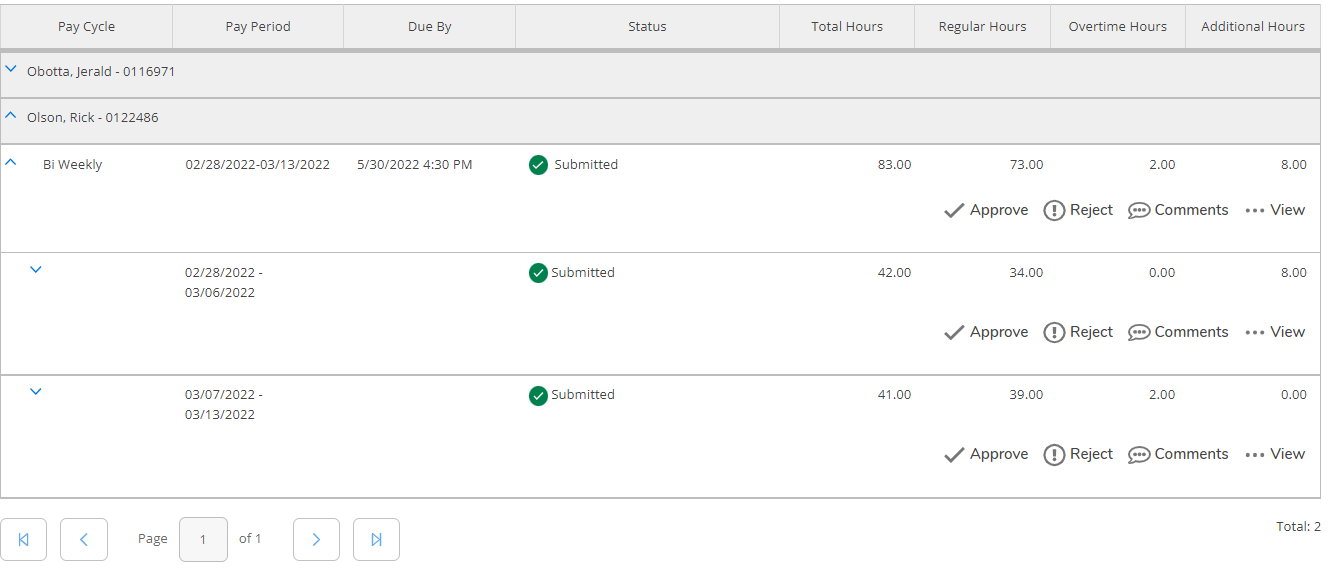Approve the week of 02/28/2022 - 03/06/2022
Image resolution: width=1332 pixels, height=578 pixels.
click(x=986, y=332)
